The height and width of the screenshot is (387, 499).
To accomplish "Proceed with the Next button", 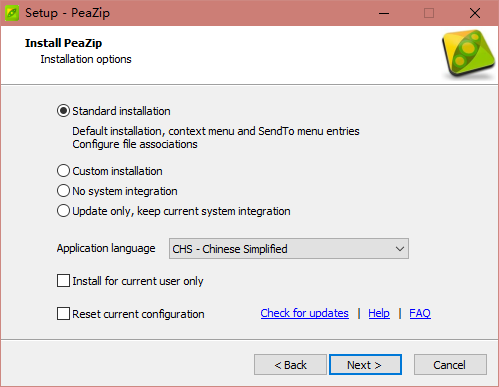I will 365,365.
